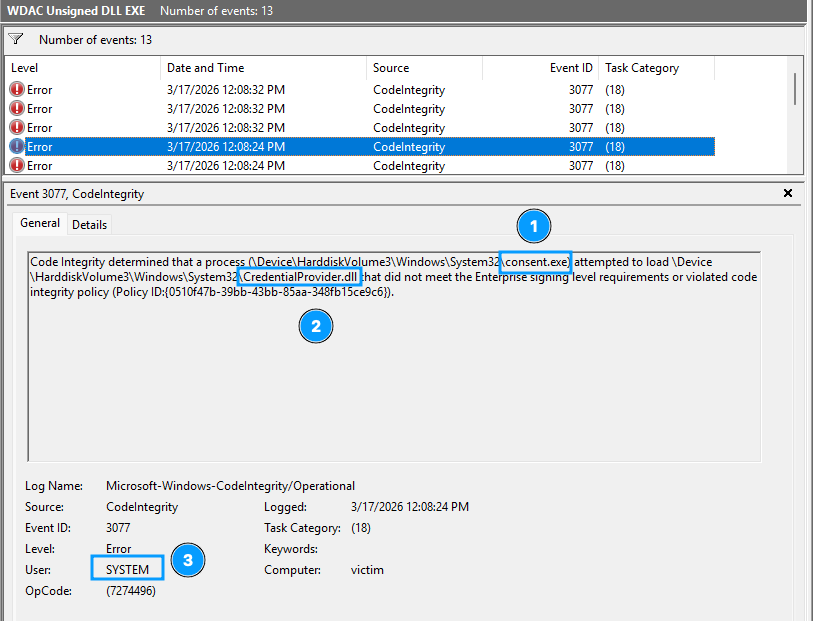Click the numbered badge 2 below the message

(316, 325)
